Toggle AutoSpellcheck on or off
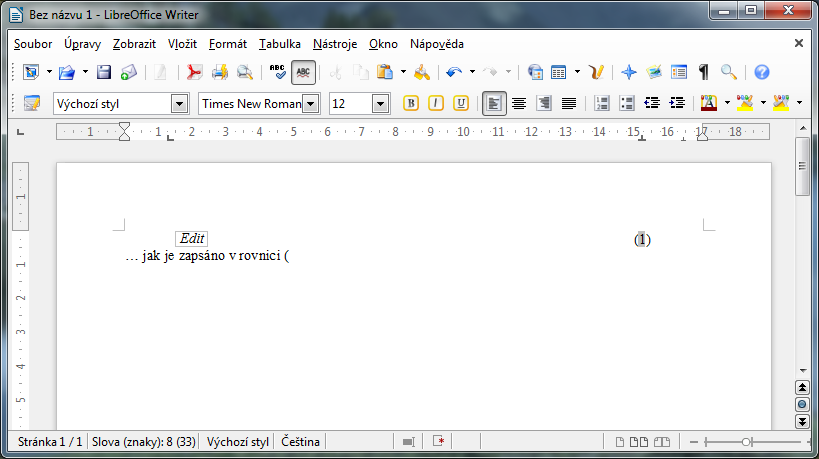This screenshot has width=819, height=459. pyautogui.click(x=303, y=72)
